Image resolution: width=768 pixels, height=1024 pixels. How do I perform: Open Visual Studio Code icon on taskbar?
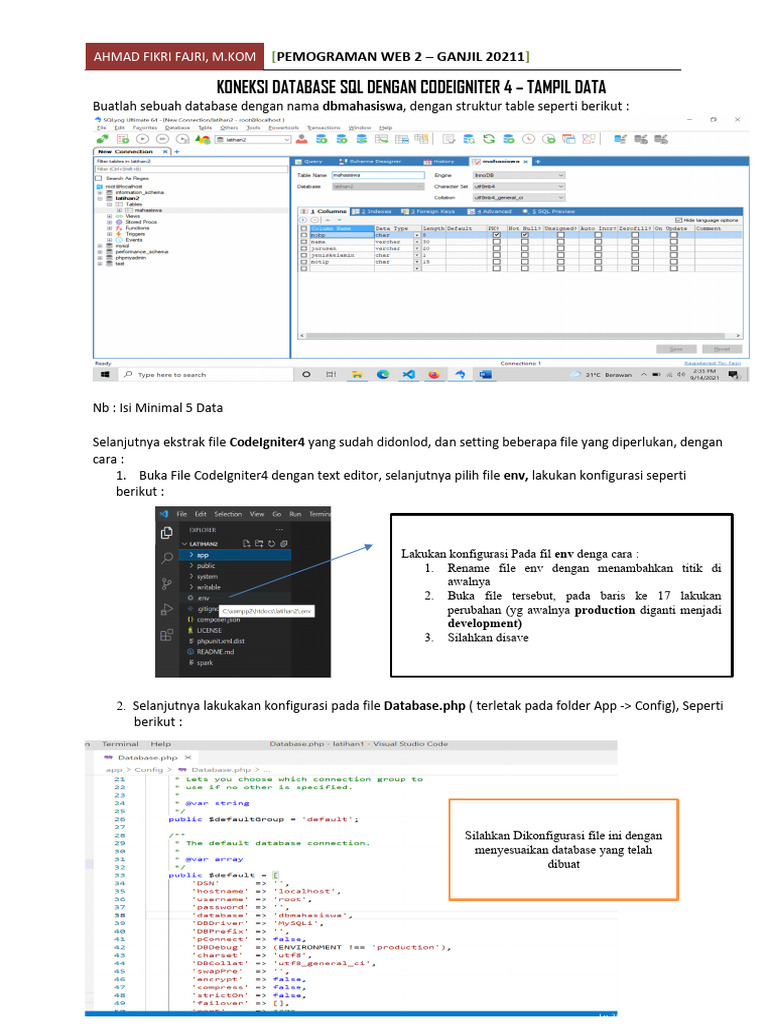[x=408, y=374]
